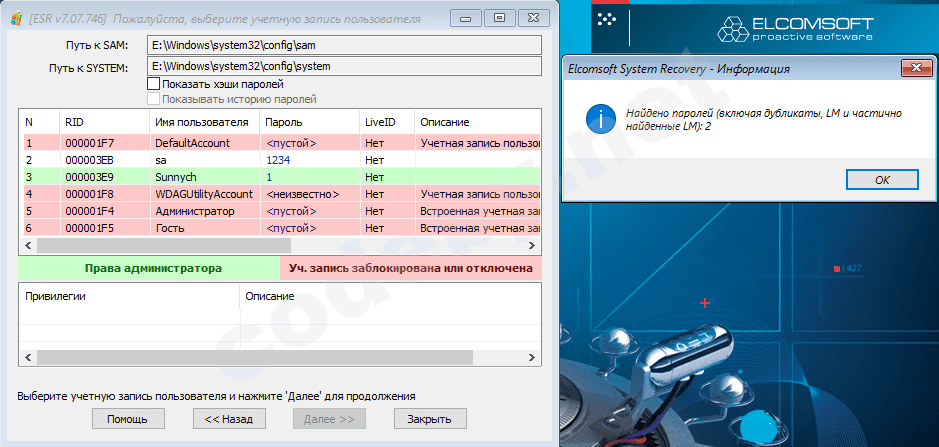
Task: Click the blue information icon in dialog
Action: pyautogui.click(x=599, y=120)
